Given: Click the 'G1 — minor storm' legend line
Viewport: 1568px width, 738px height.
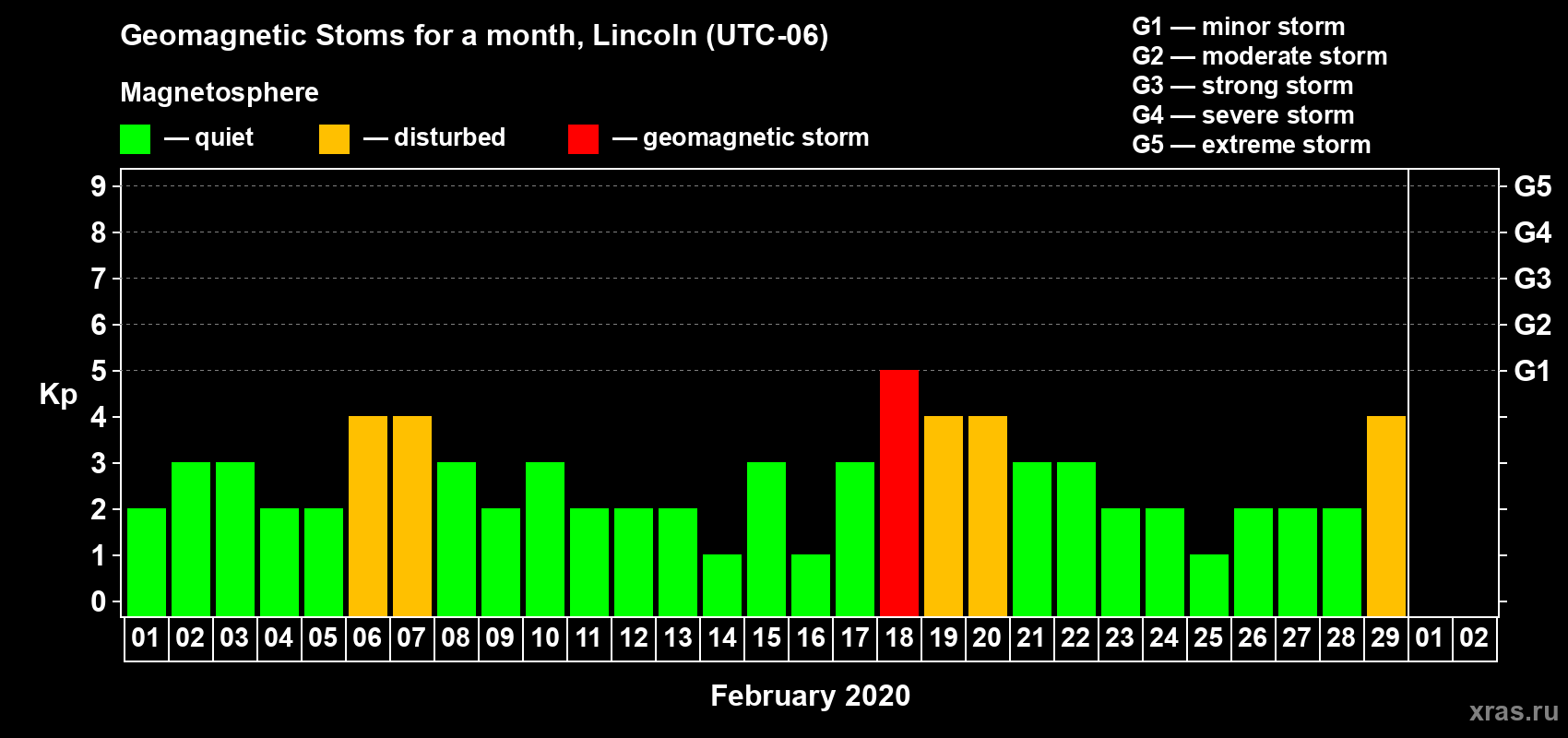Looking at the screenshot, I should click(1239, 26).
